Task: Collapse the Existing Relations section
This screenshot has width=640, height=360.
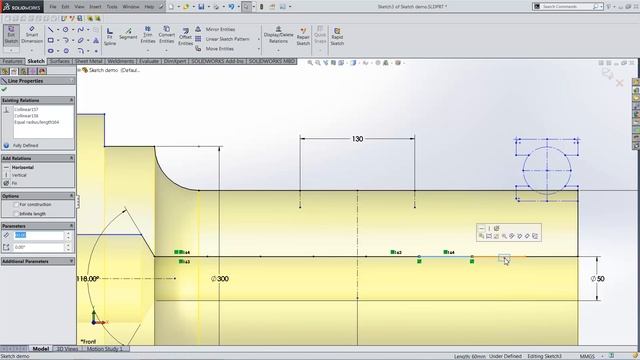Action: (71, 100)
